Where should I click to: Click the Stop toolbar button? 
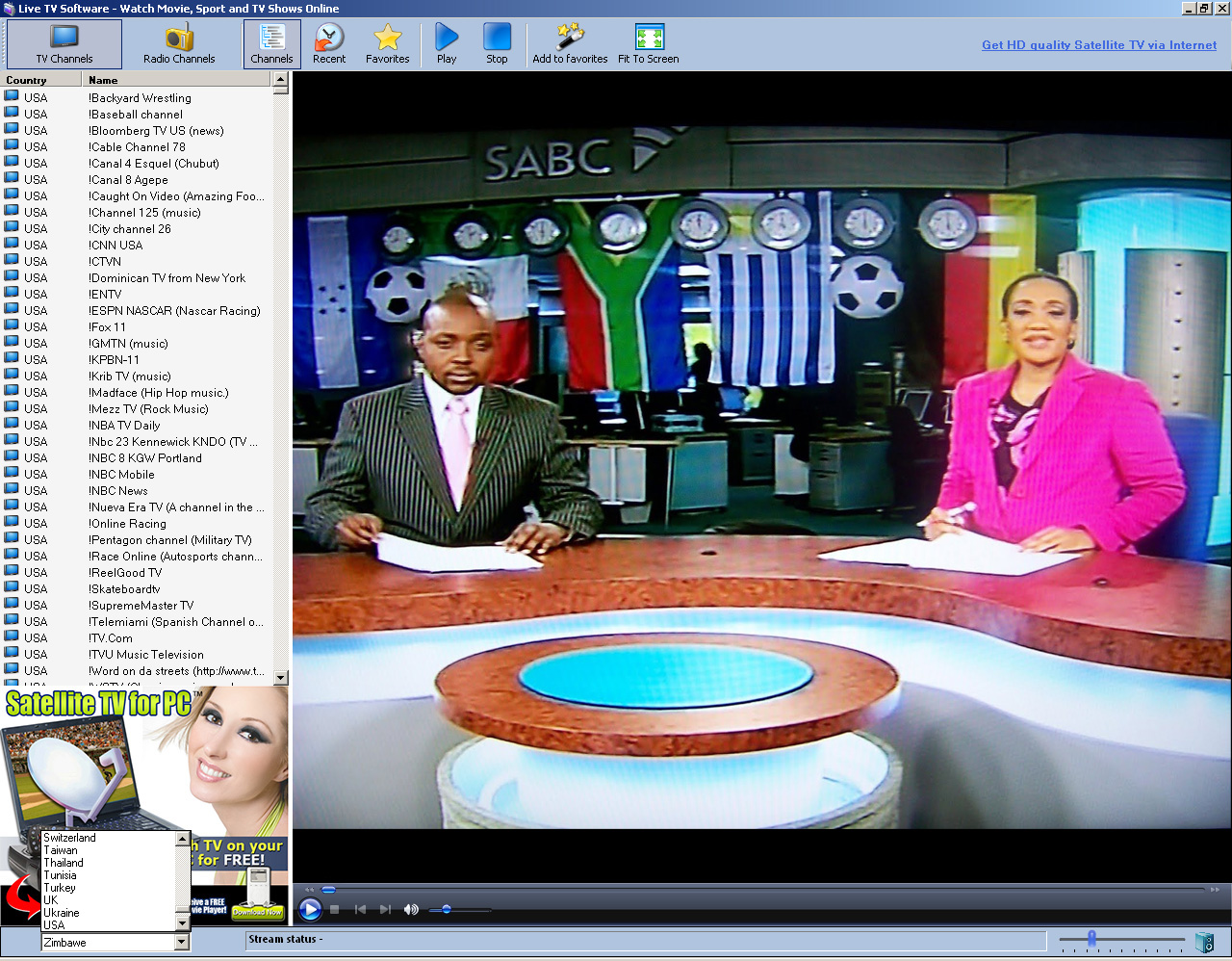497,44
